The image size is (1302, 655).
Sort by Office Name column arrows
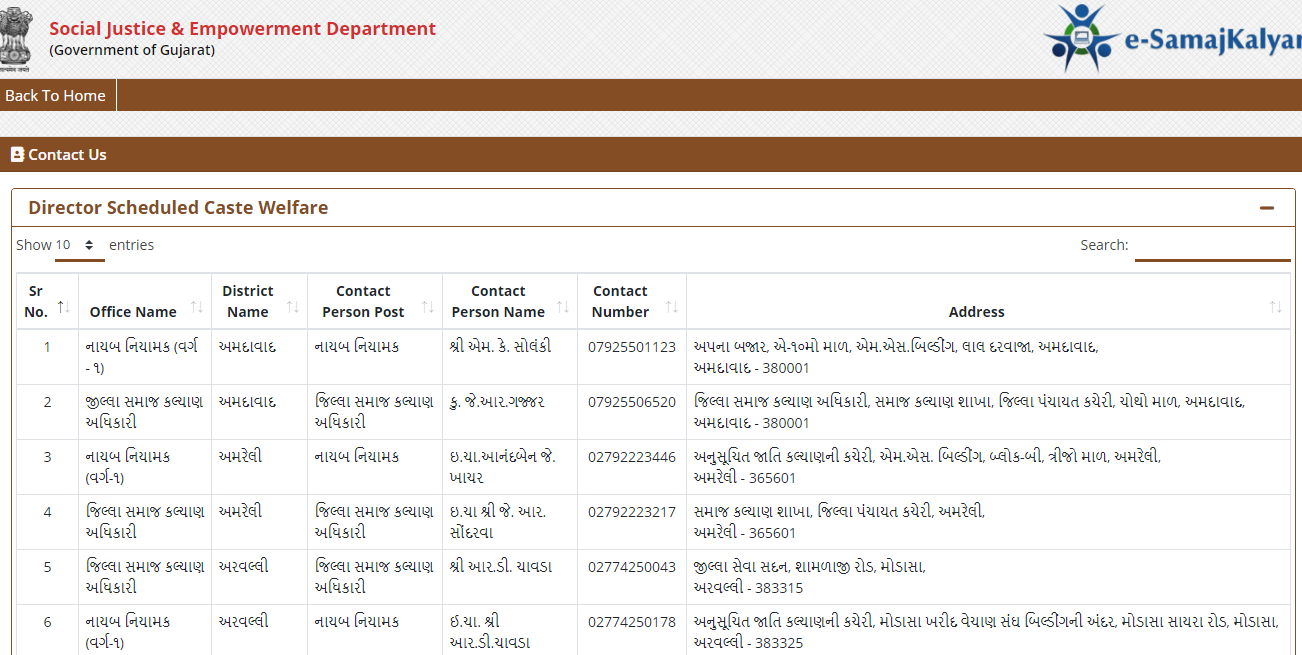196,306
